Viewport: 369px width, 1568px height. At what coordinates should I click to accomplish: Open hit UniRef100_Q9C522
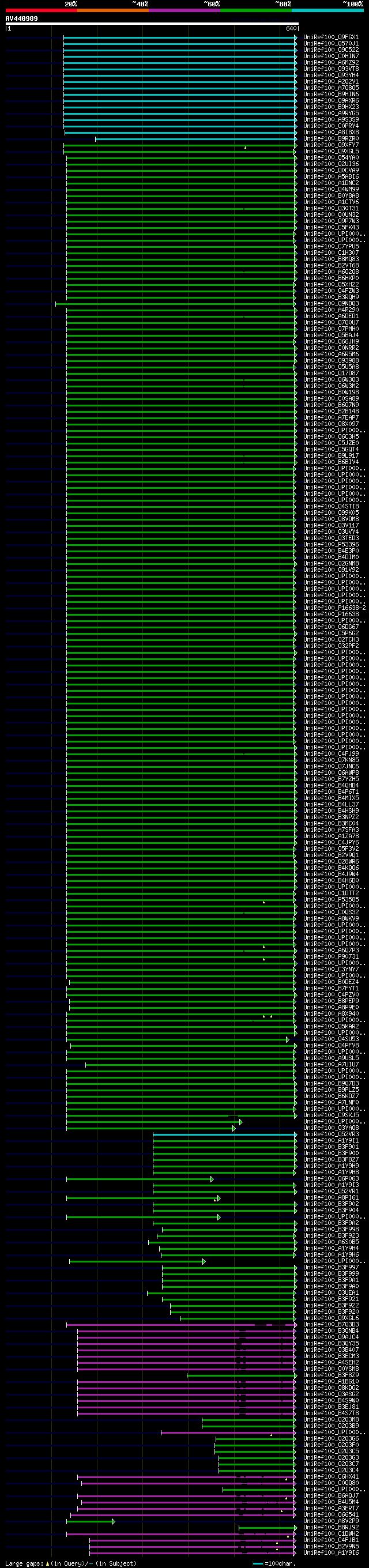(332, 50)
